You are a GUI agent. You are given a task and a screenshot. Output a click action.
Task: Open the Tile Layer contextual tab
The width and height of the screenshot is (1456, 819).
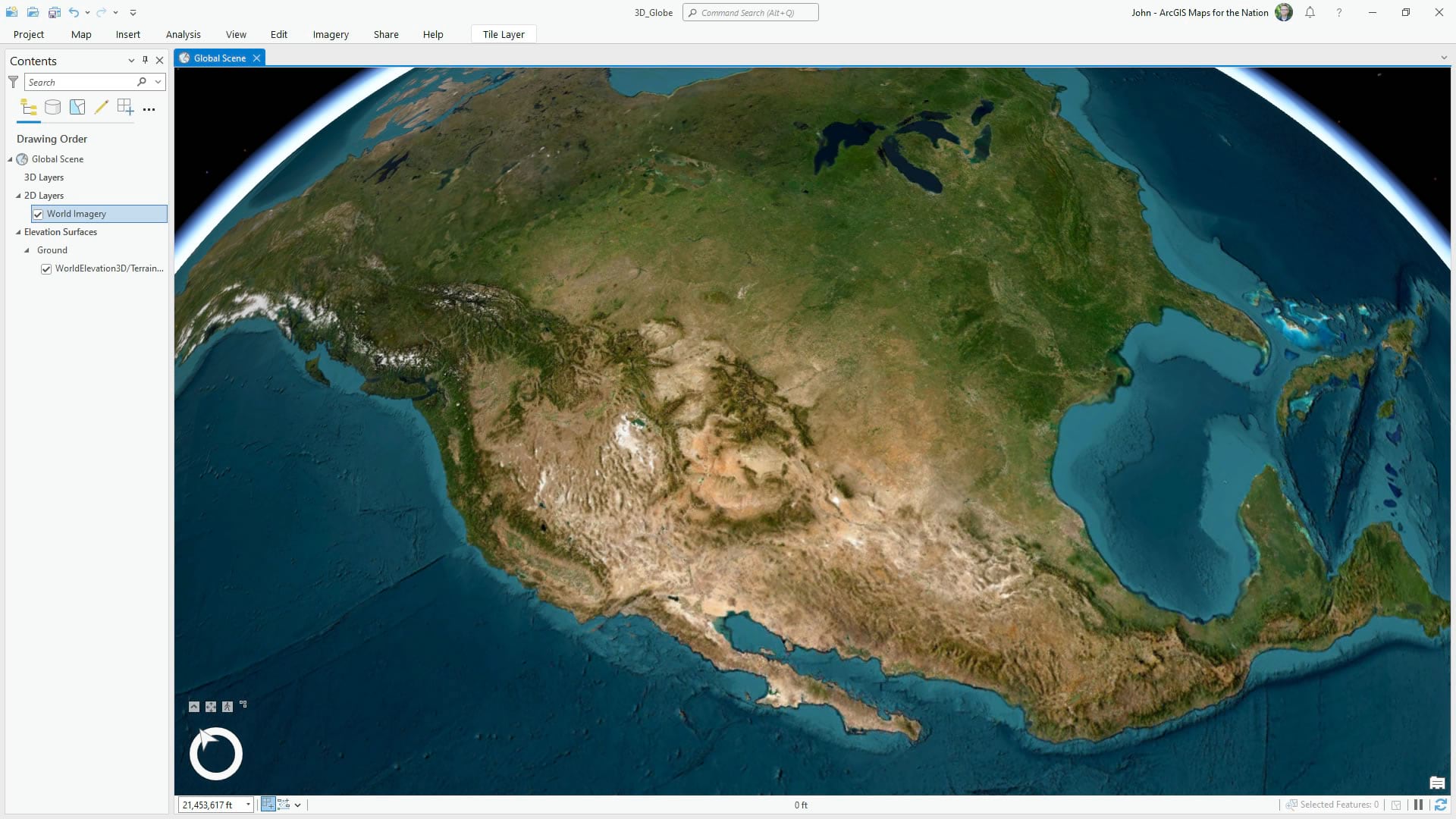coord(504,34)
